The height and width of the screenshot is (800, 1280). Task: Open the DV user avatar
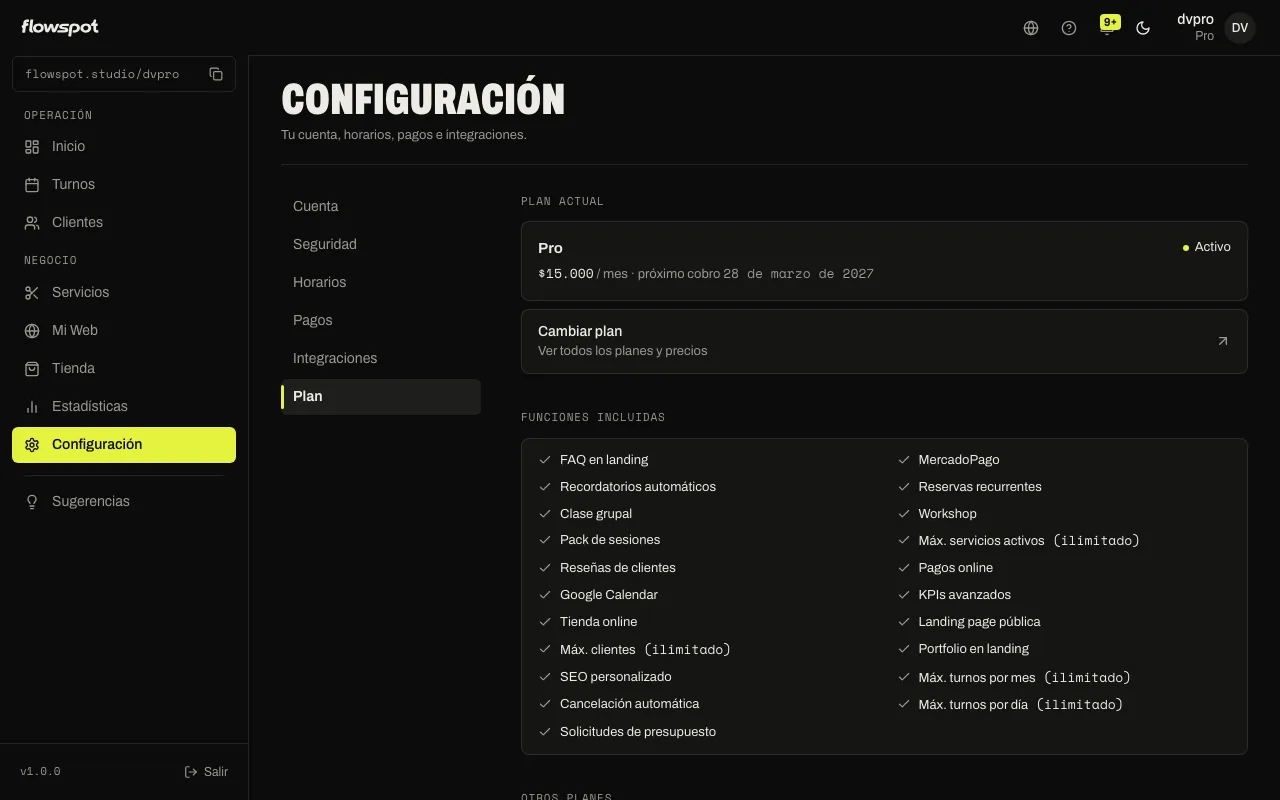point(1240,28)
